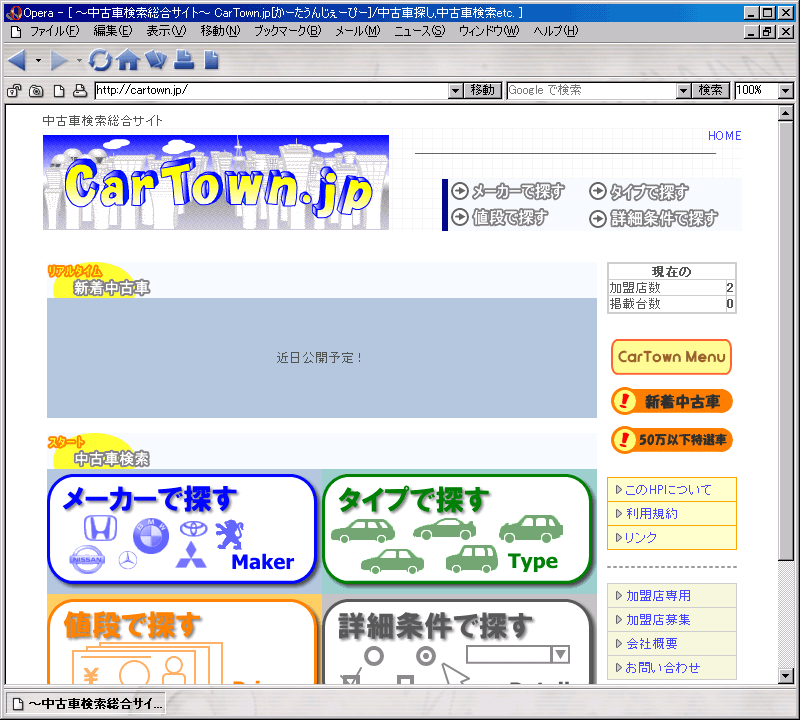Toggle print preview with the small printer icon
This screenshot has height=720, width=800.
[80, 91]
